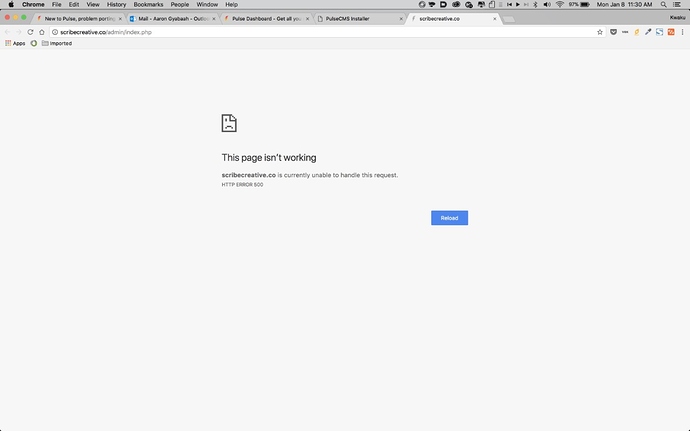Close the PulseCMS Installer tab

(x=398, y=19)
